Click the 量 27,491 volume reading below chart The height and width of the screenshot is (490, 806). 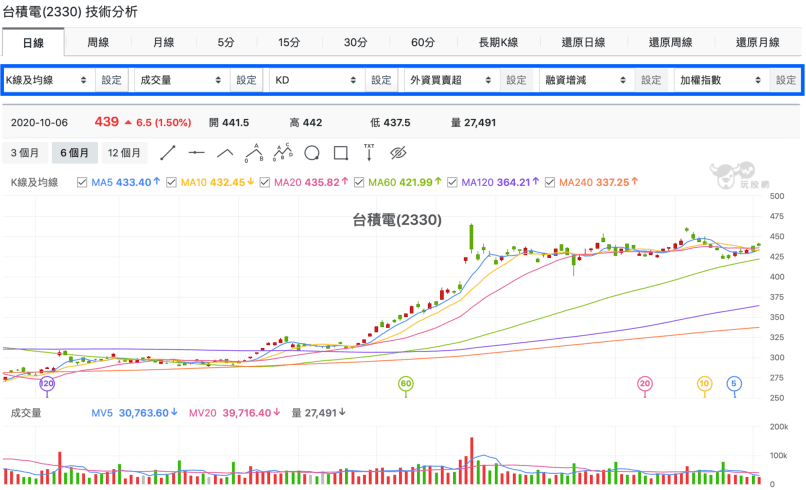(x=318, y=413)
